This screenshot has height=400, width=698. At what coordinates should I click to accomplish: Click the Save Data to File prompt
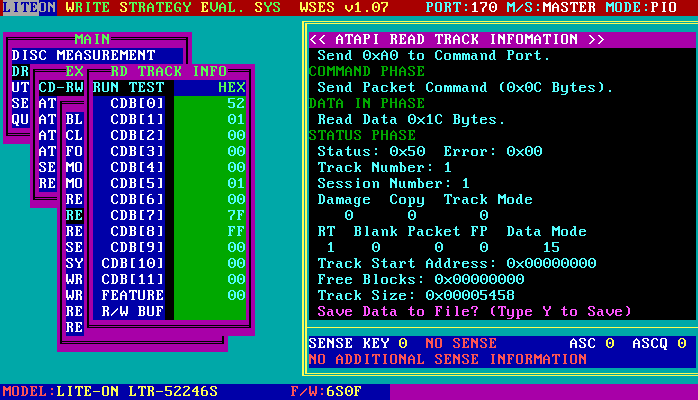click(x=474, y=311)
